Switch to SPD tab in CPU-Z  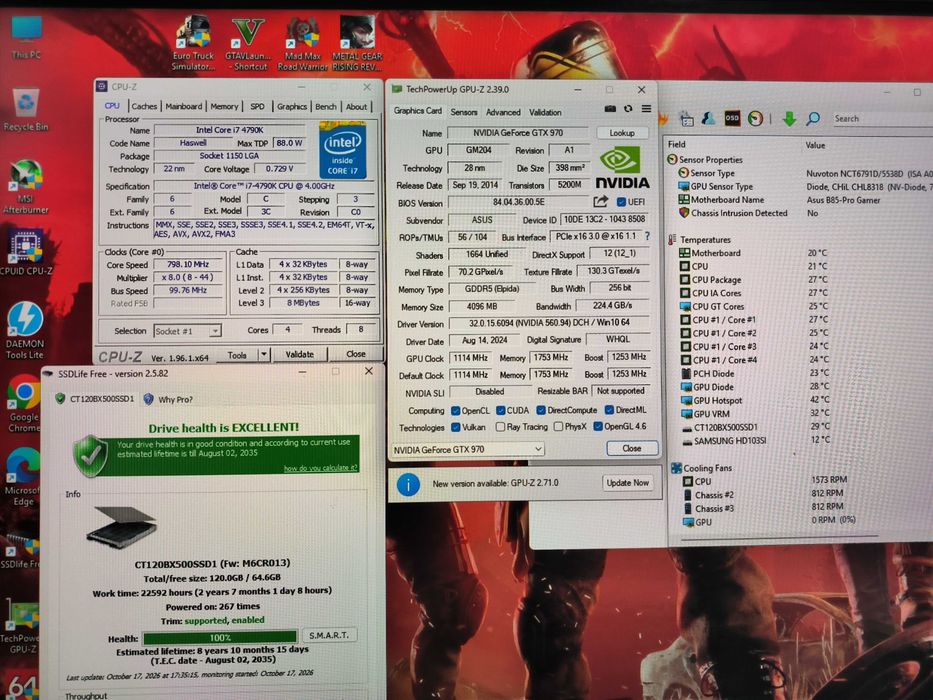pos(257,107)
